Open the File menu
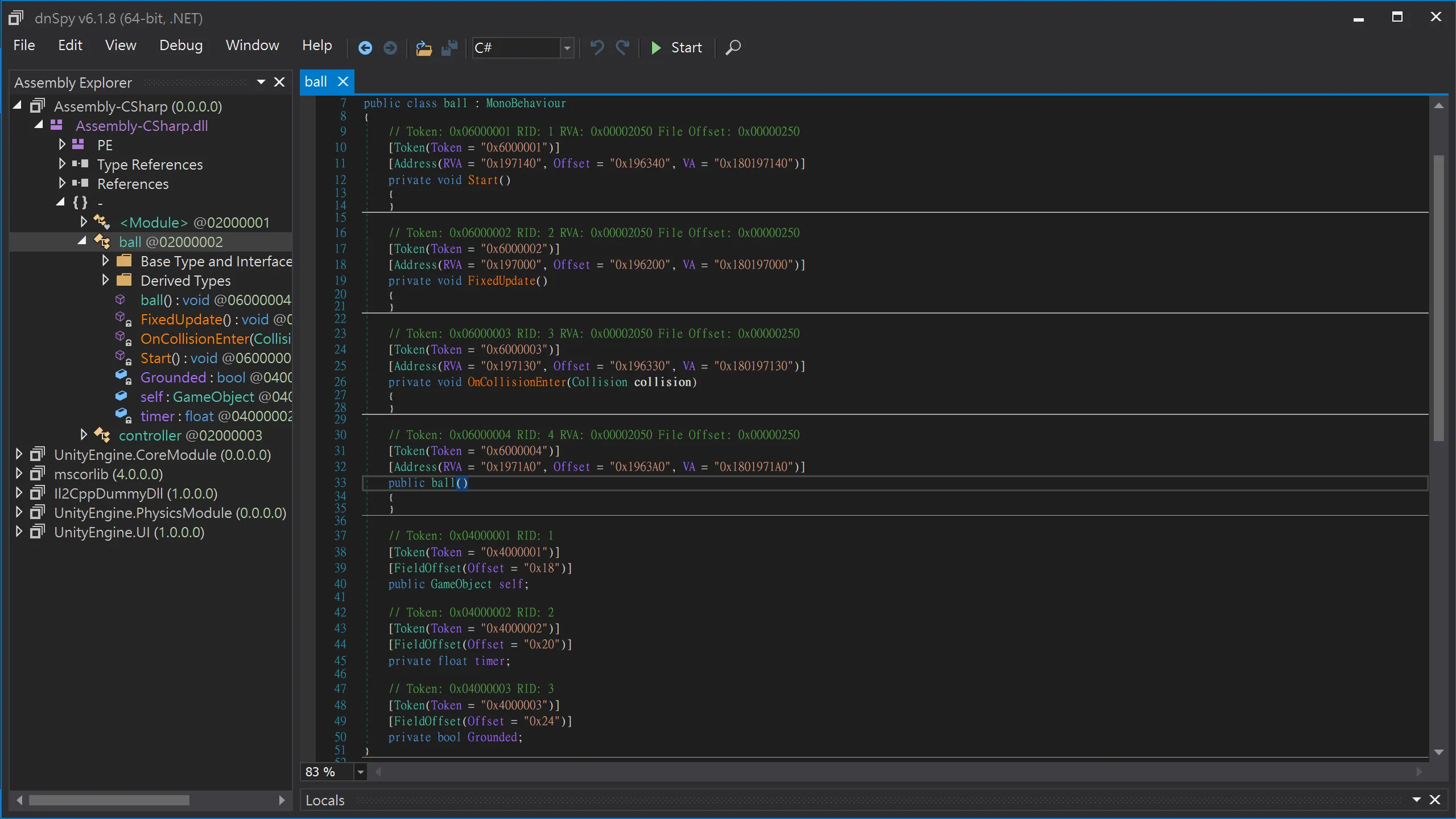This screenshot has height=819, width=1456. coord(24,46)
